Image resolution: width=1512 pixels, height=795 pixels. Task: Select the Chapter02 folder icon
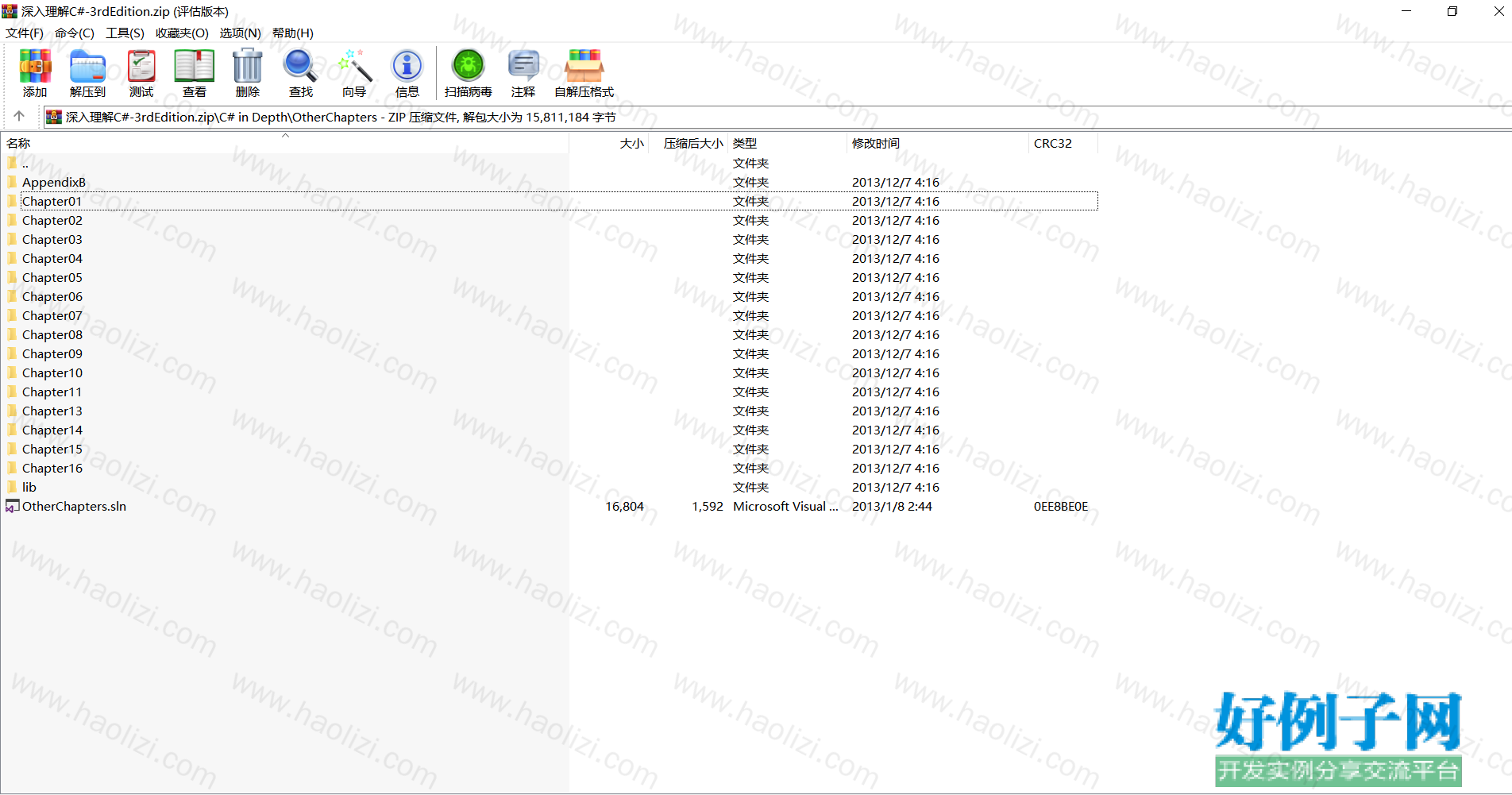tap(12, 220)
